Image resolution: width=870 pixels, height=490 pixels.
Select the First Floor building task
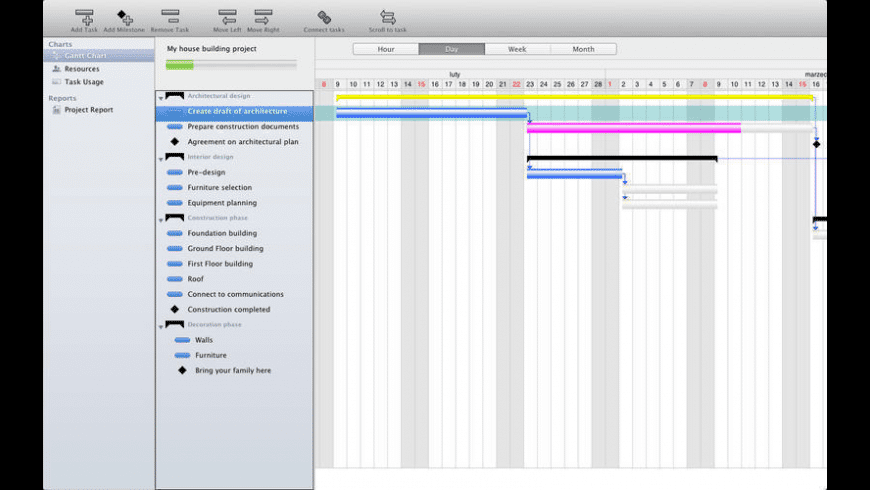(x=235, y=264)
